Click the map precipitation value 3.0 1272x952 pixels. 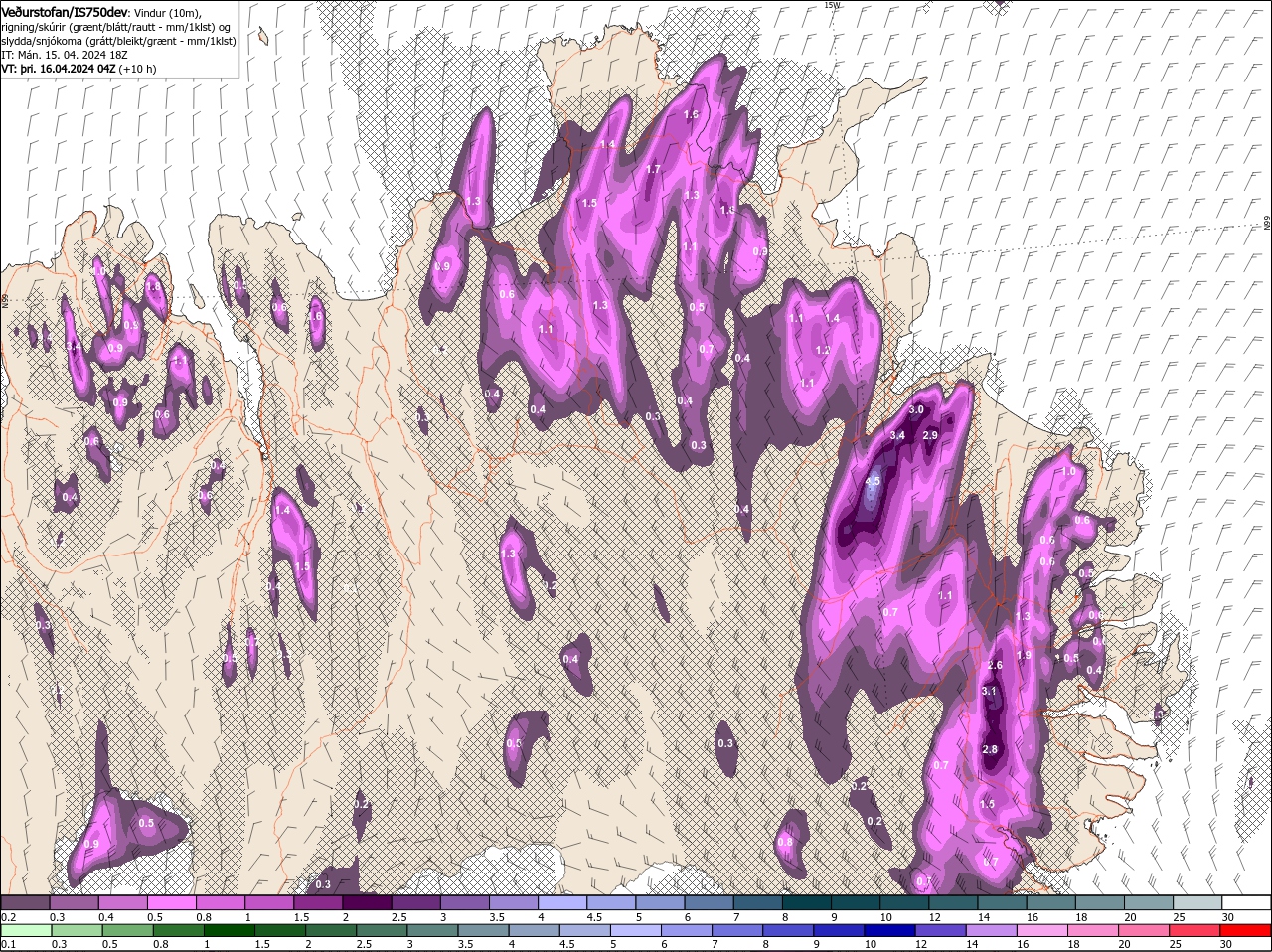pos(916,409)
